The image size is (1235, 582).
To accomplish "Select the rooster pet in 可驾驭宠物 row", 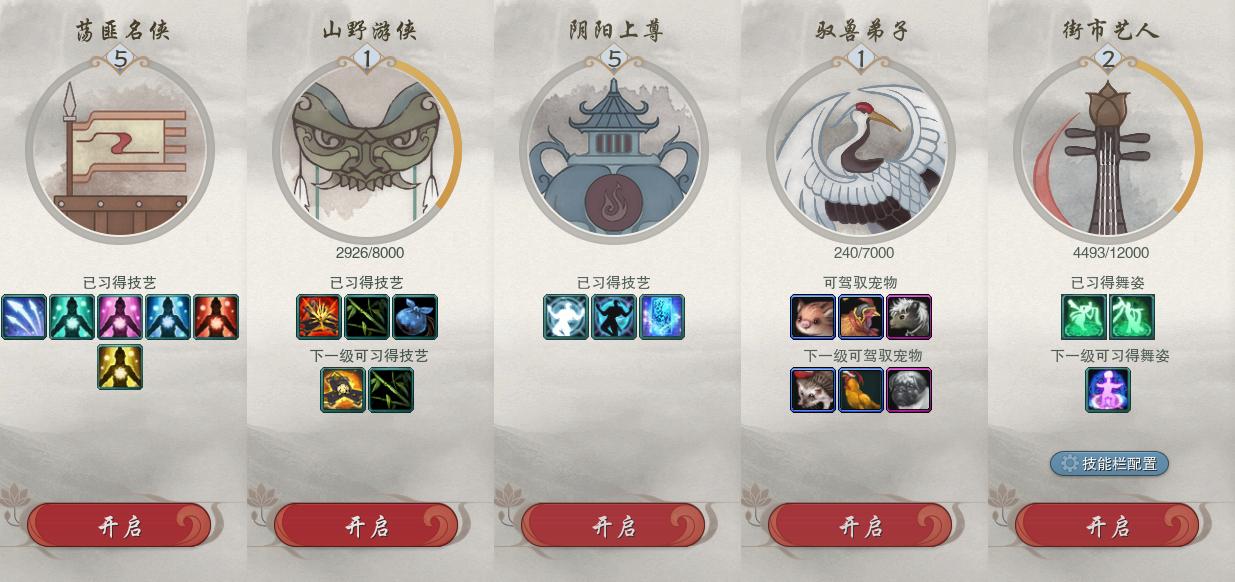I will tap(861, 317).
